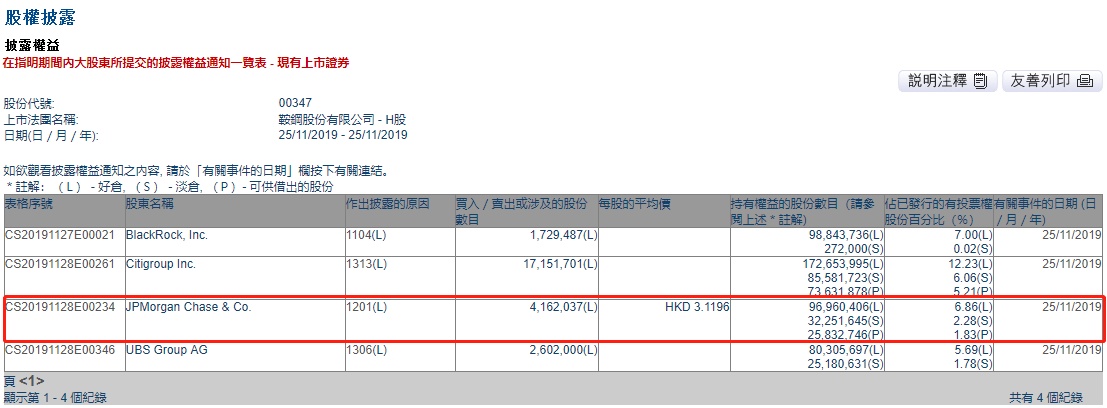Click column header 作出披露的原因

click(387, 204)
